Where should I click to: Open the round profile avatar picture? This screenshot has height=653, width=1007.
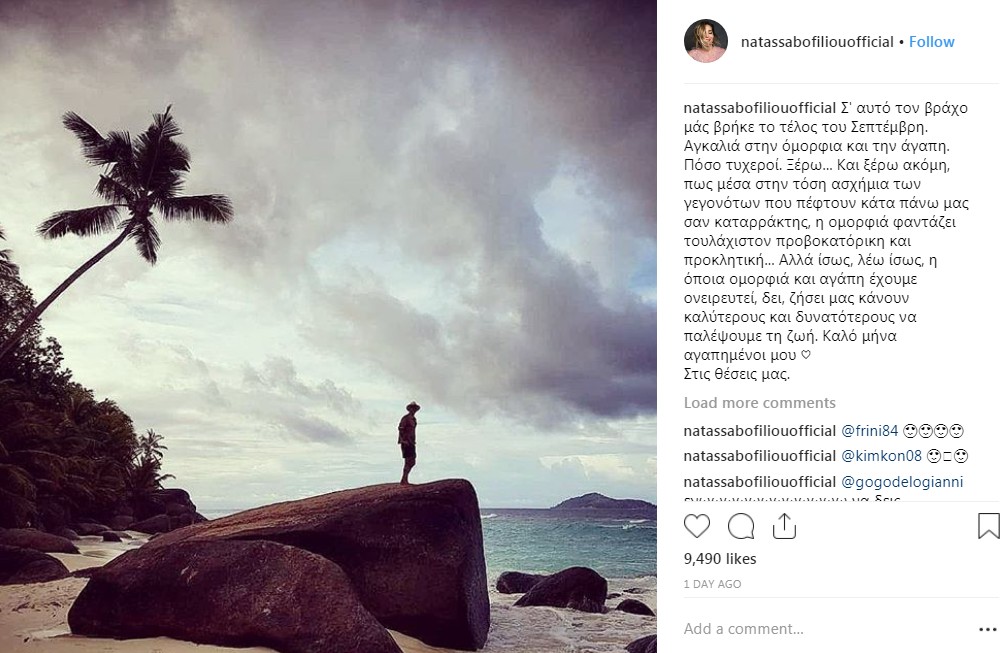click(706, 41)
